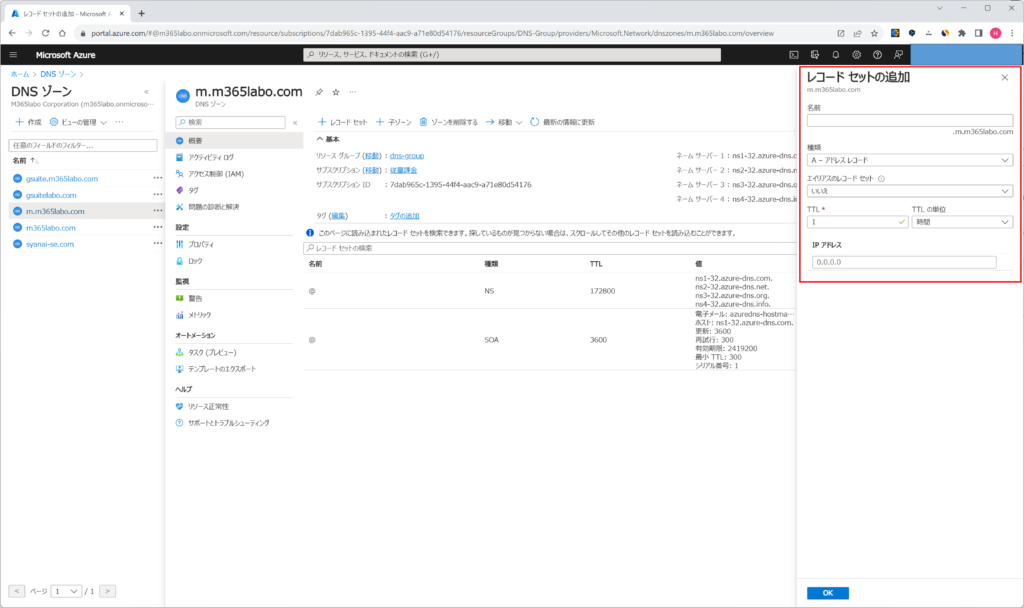
Task: Collapse the DNS ゾーン list panel
Action: [146, 92]
